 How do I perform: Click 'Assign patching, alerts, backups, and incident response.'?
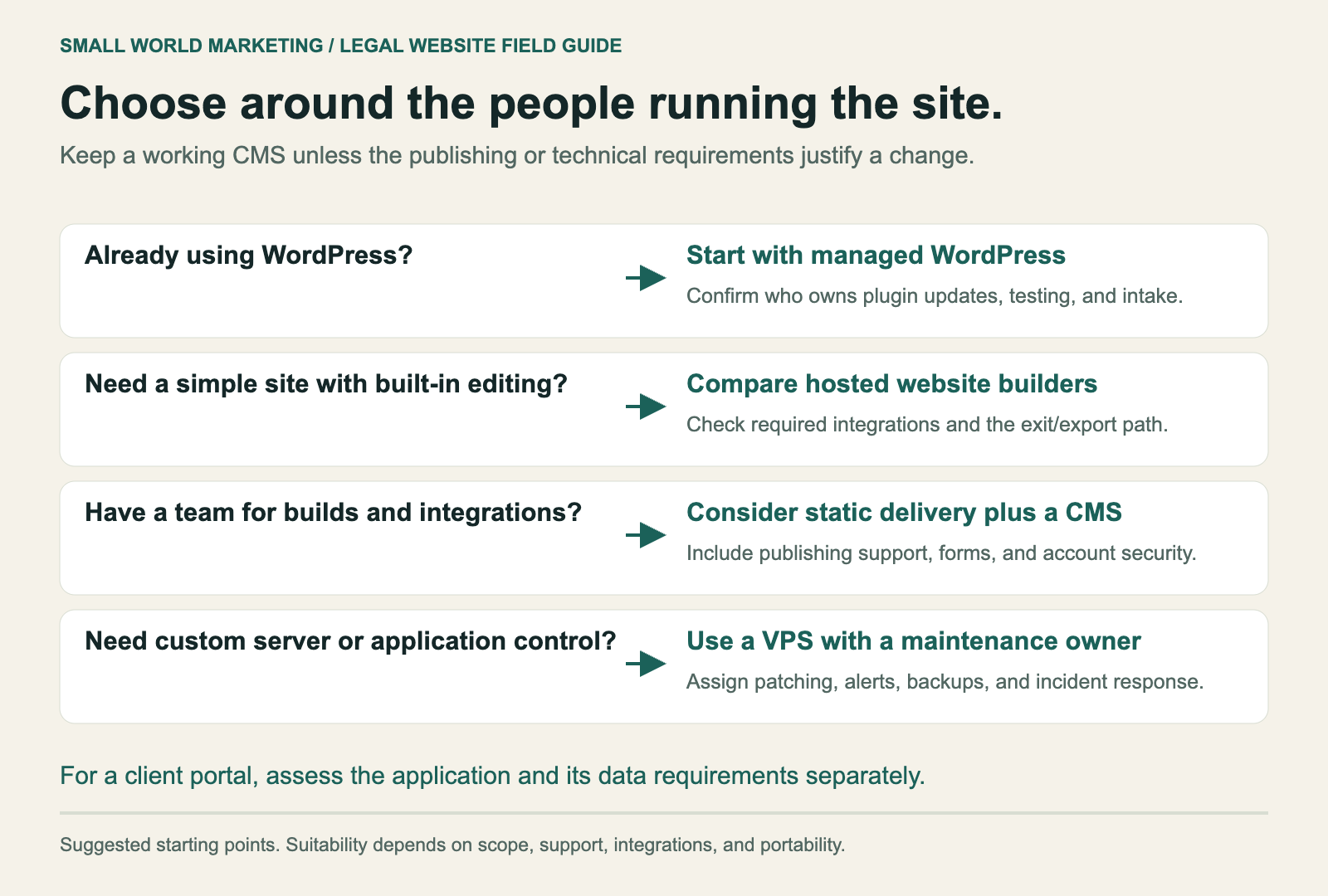coord(945,682)
